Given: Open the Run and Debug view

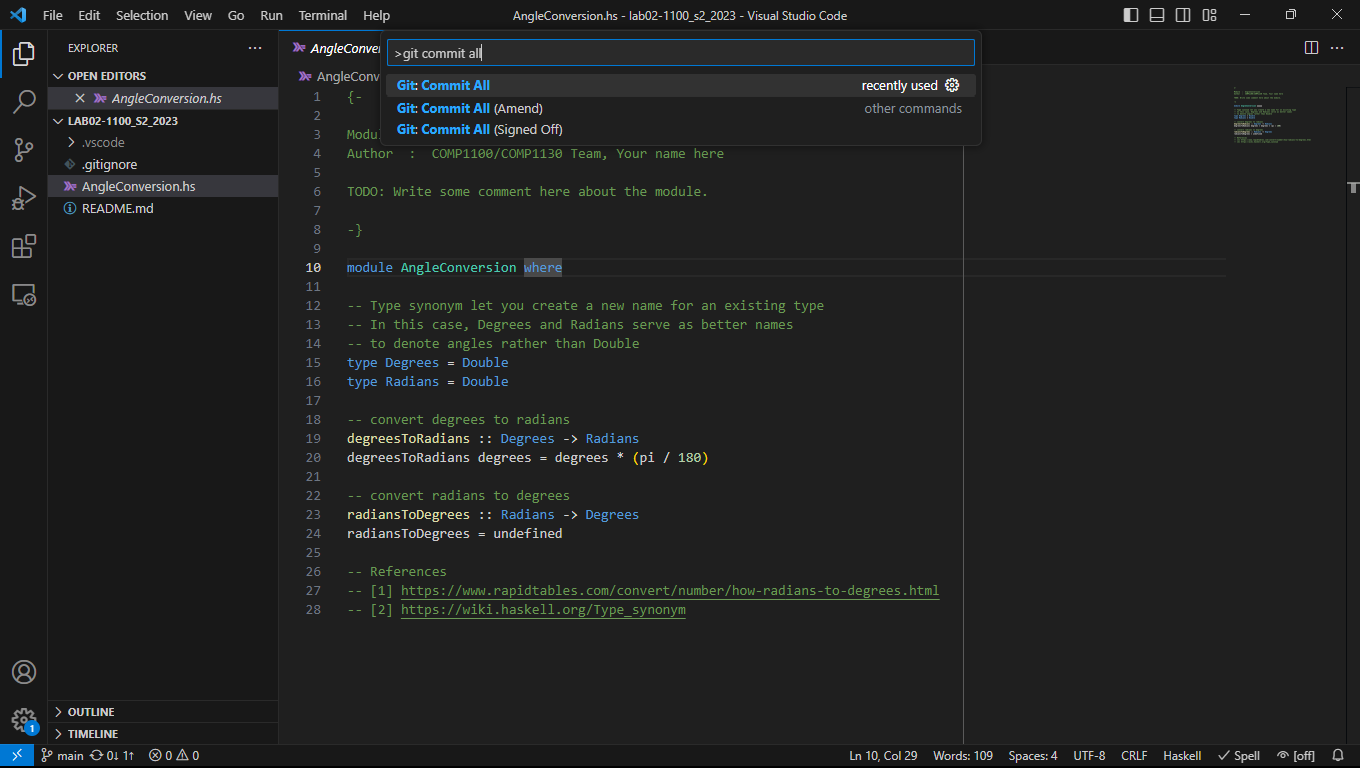Looking at the screenshot, I should point(24,198).
